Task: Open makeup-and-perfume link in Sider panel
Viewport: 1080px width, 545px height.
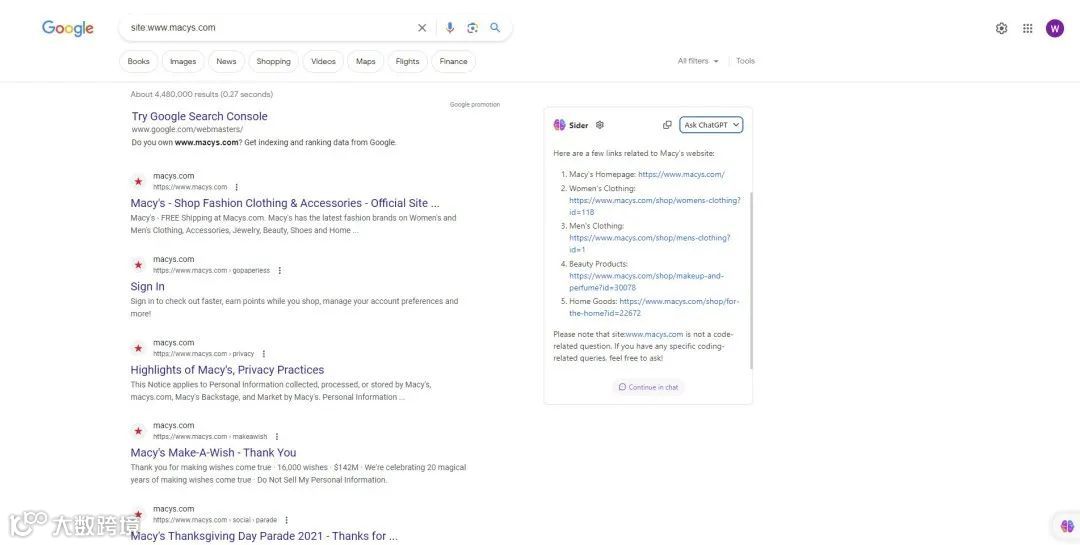Action: coord(646,282)
